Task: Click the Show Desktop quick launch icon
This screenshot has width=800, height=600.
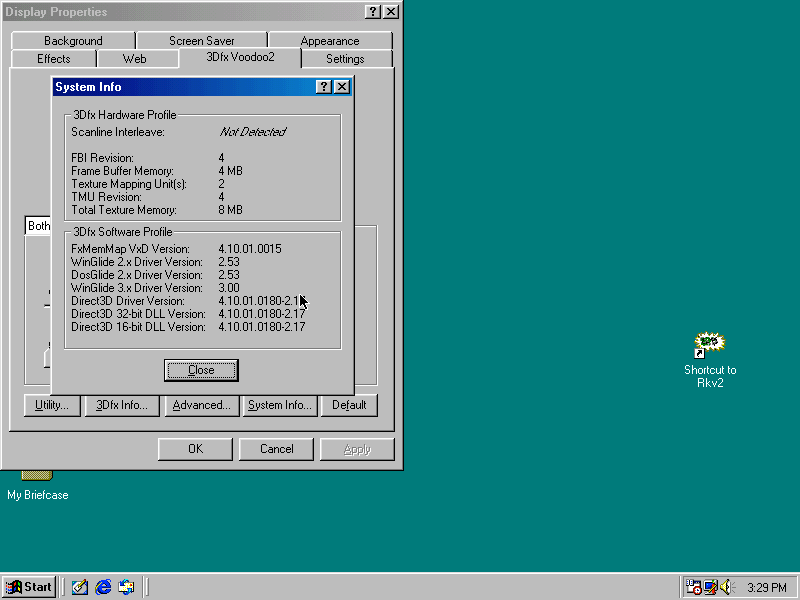Action: tap(80, 587)
